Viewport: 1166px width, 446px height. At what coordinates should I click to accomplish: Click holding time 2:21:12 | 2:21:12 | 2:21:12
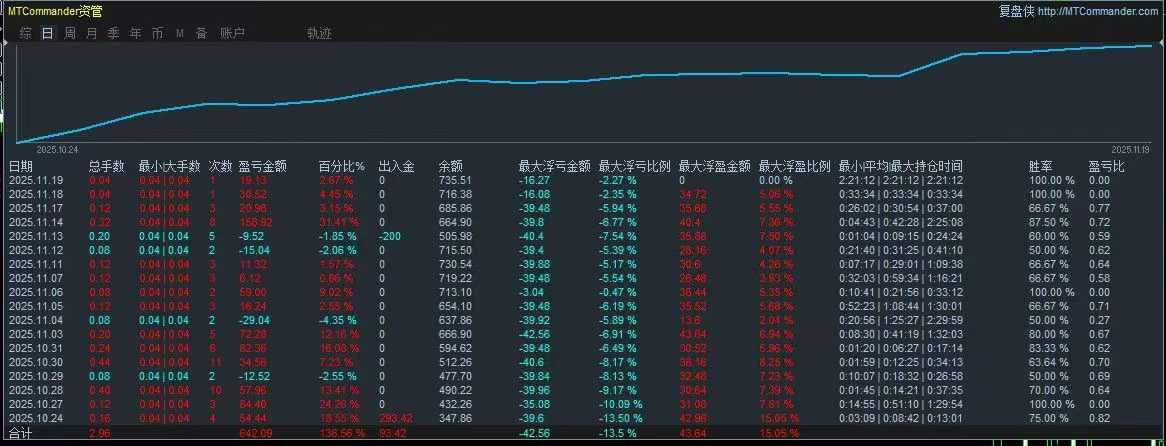(901, 180)
